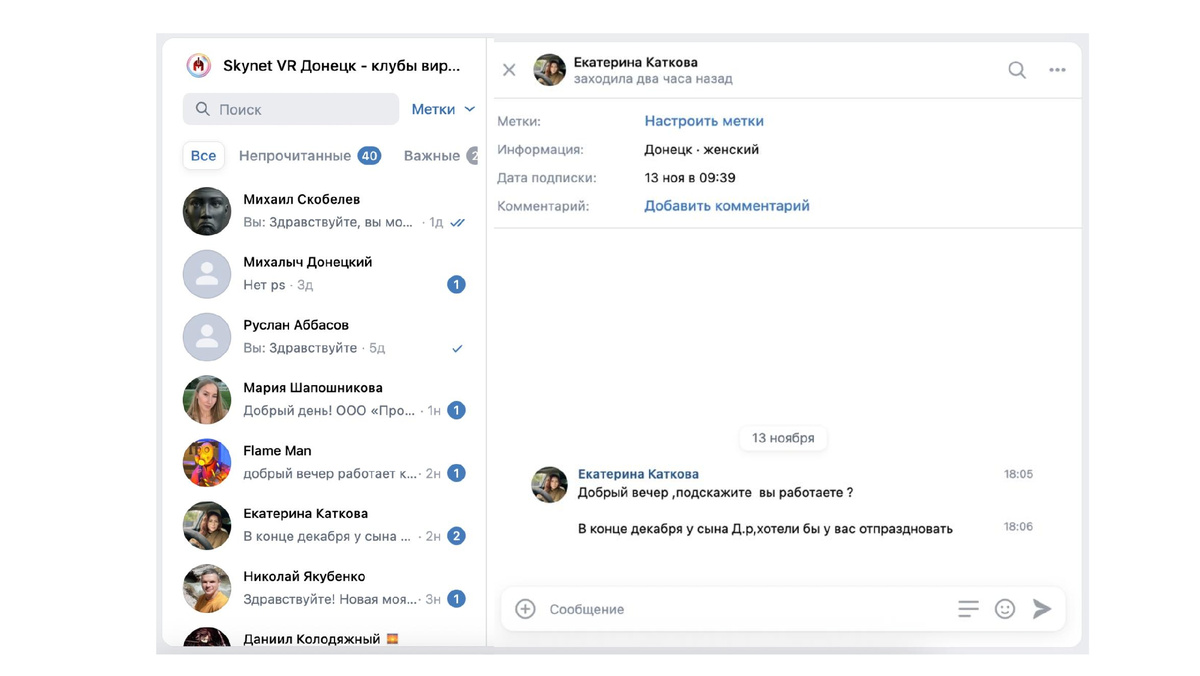
Task: Open the Skynet VR Донецк community logo
Action: click(x=198, y=66)
